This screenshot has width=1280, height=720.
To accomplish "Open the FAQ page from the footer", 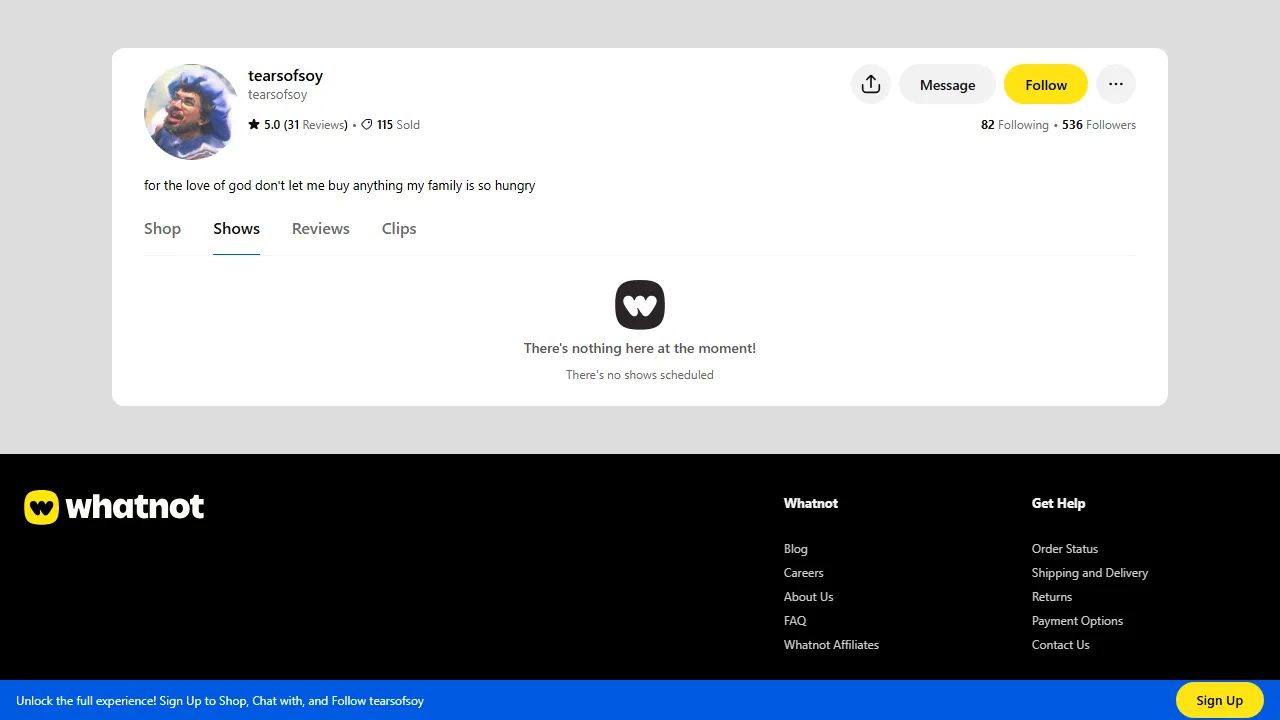I will pos(794,620).
